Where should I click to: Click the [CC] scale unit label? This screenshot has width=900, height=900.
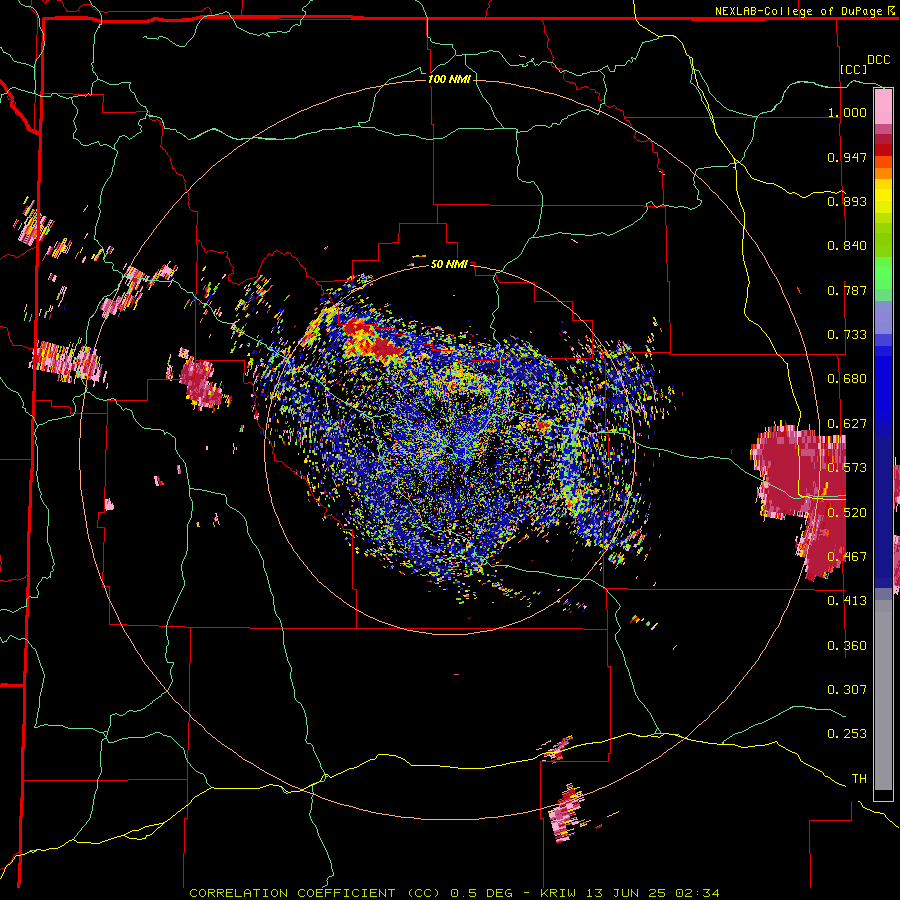coord(854,69)
